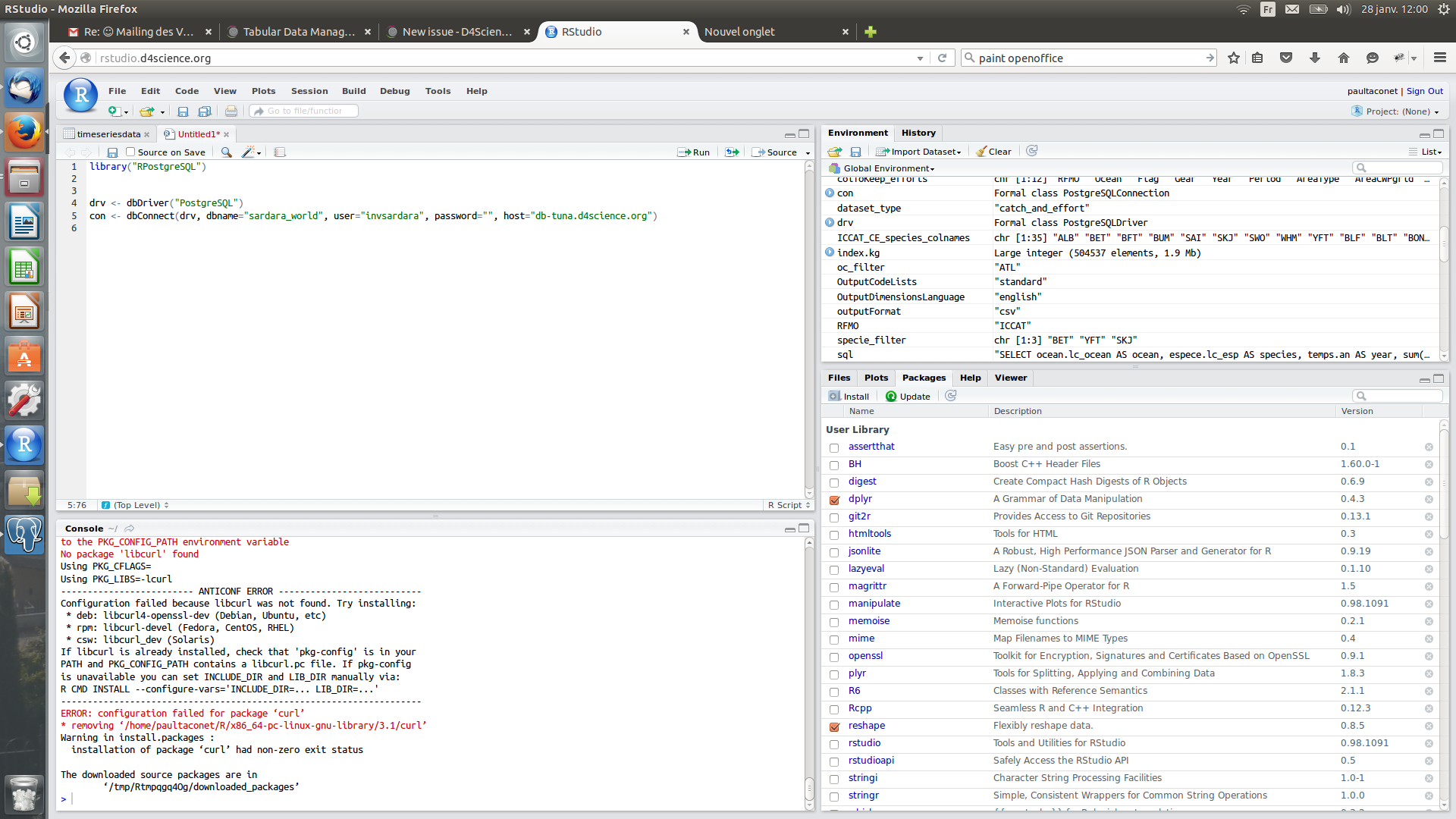Refresh the Environment pane
Screen dimensions: 1456x819
pyautogui.click(x=1032, y=151)
